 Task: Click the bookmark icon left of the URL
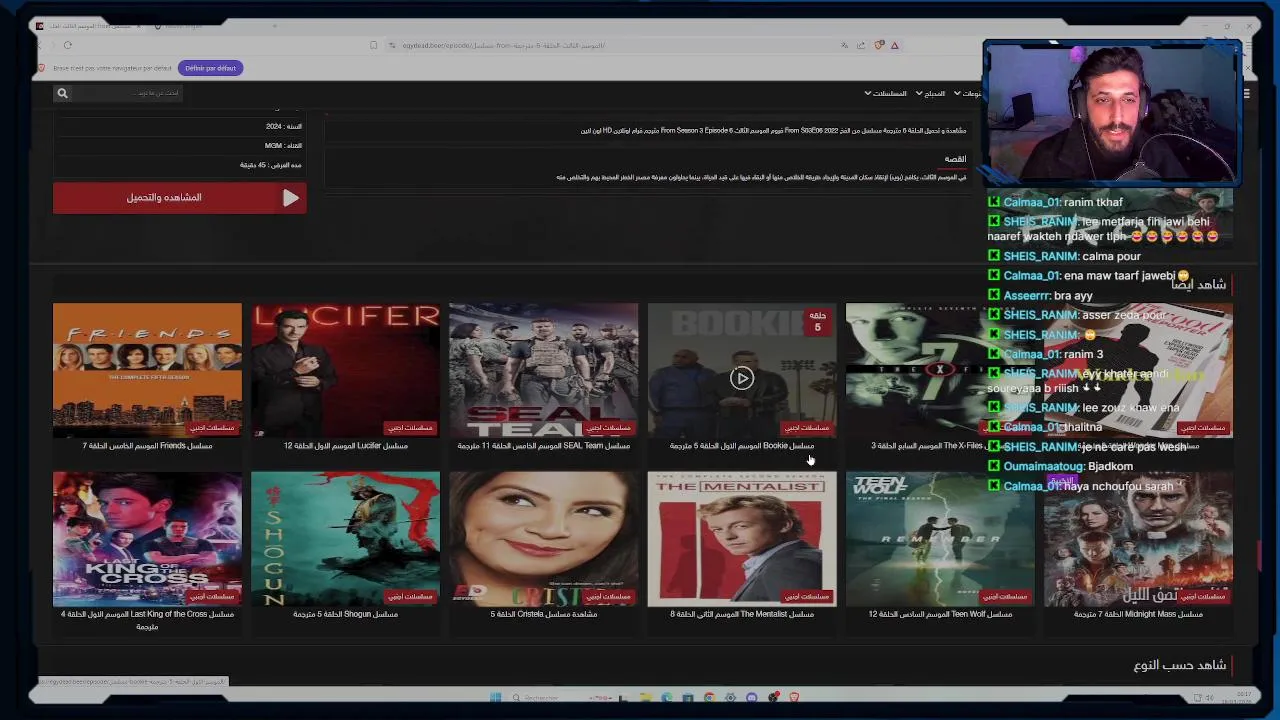(374, 45)
